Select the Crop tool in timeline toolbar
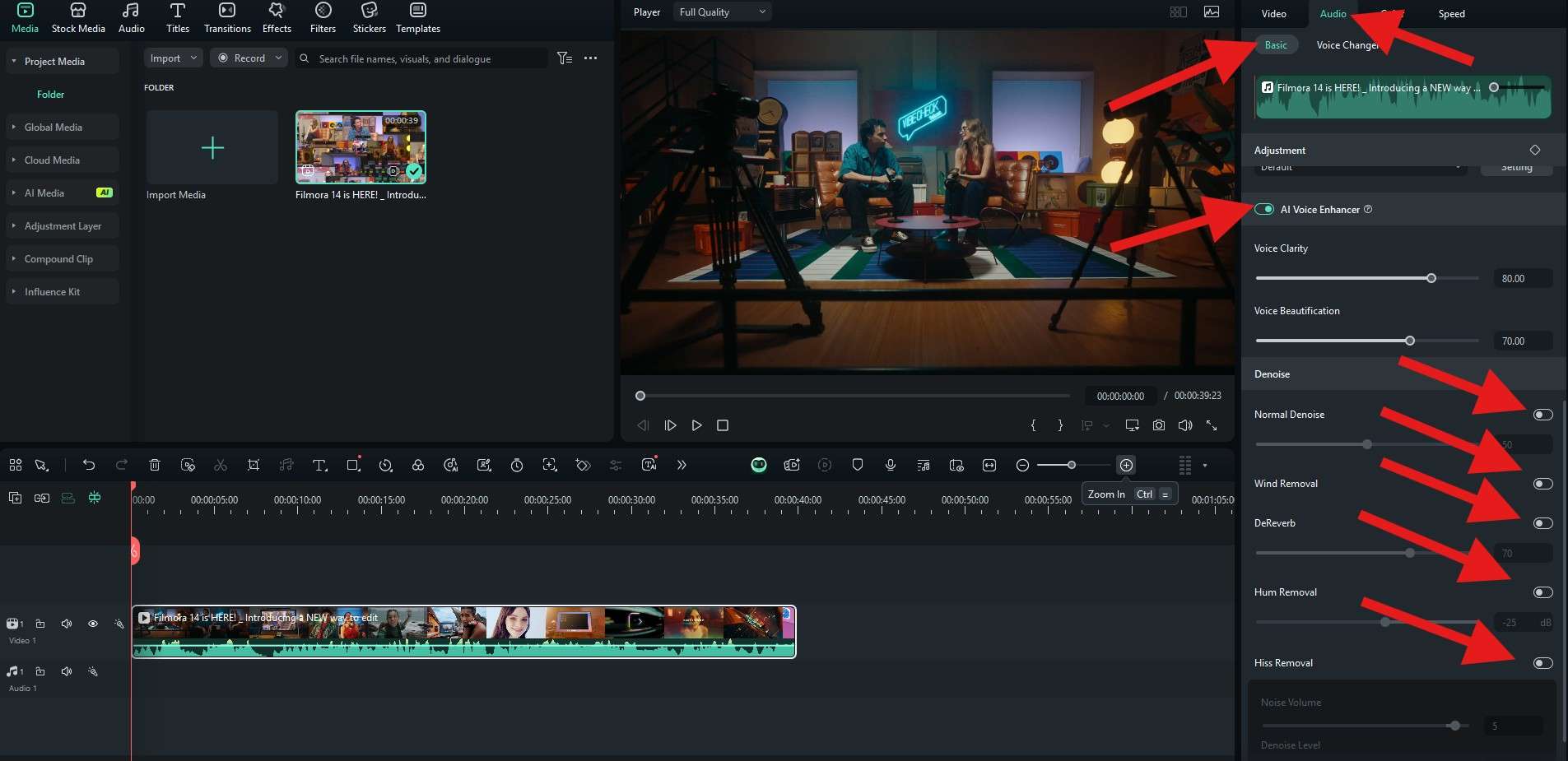 [x=254, y=465]
